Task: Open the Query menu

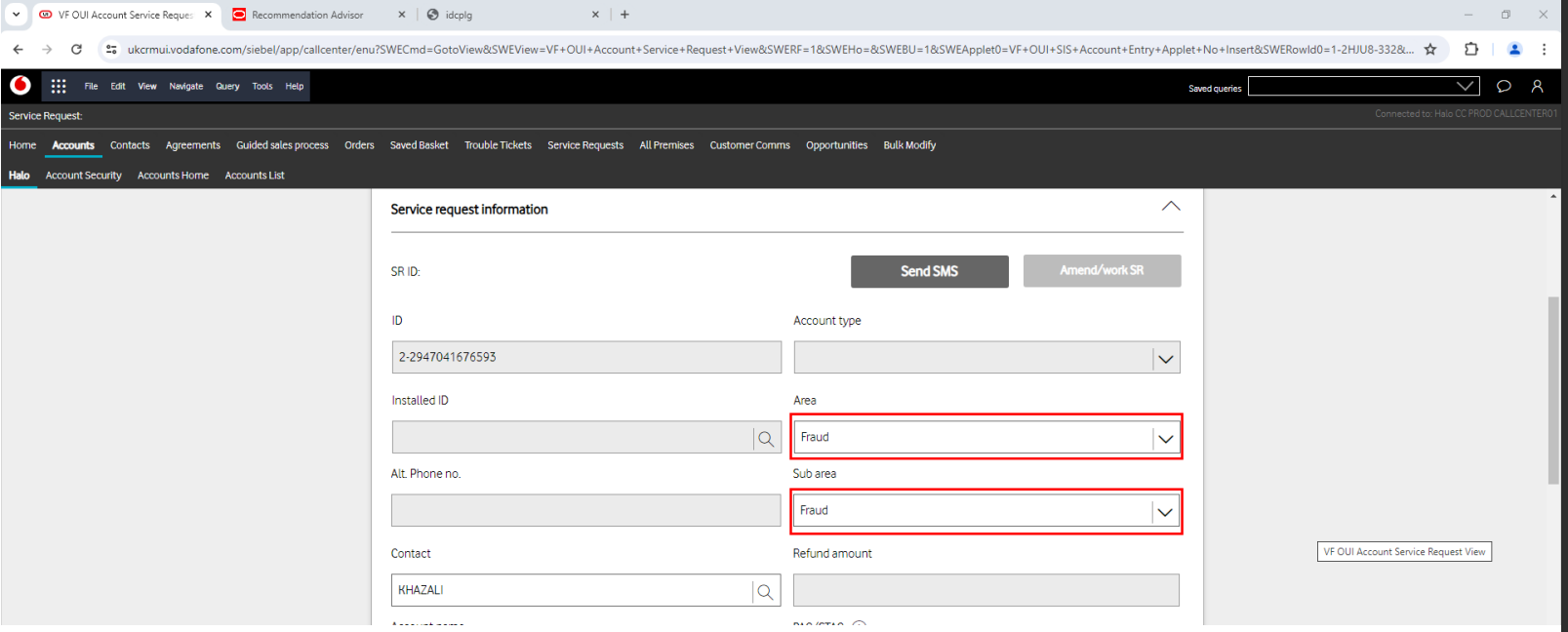Action: click(x=227, y=86)
